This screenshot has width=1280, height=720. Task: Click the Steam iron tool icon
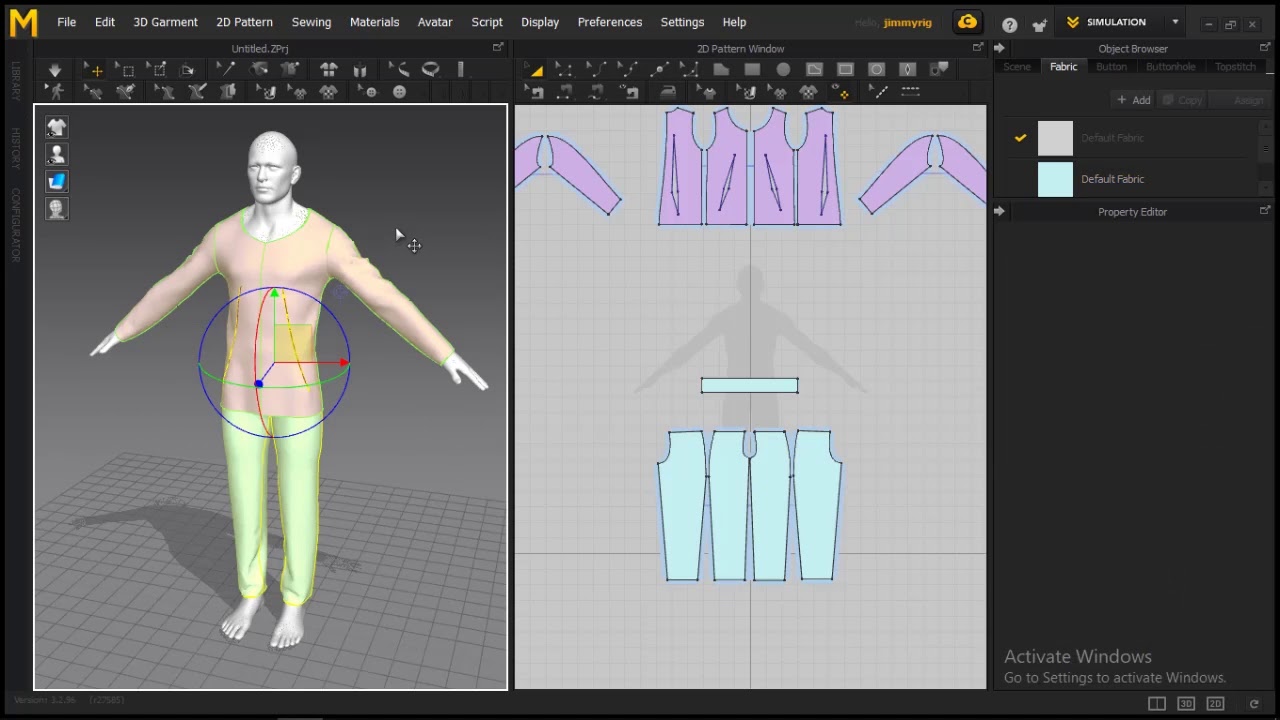668,92
